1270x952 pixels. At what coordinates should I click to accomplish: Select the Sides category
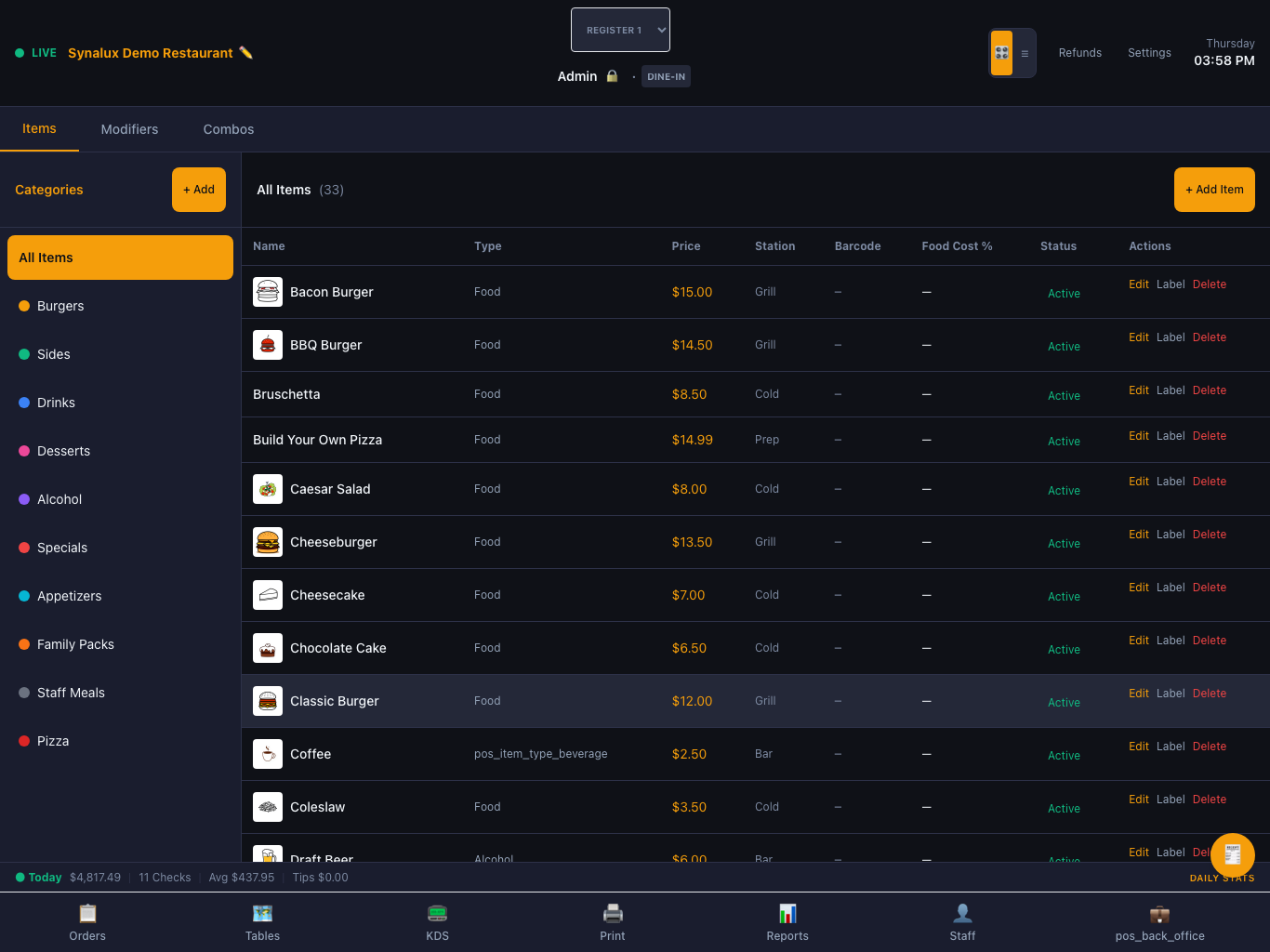120,354
